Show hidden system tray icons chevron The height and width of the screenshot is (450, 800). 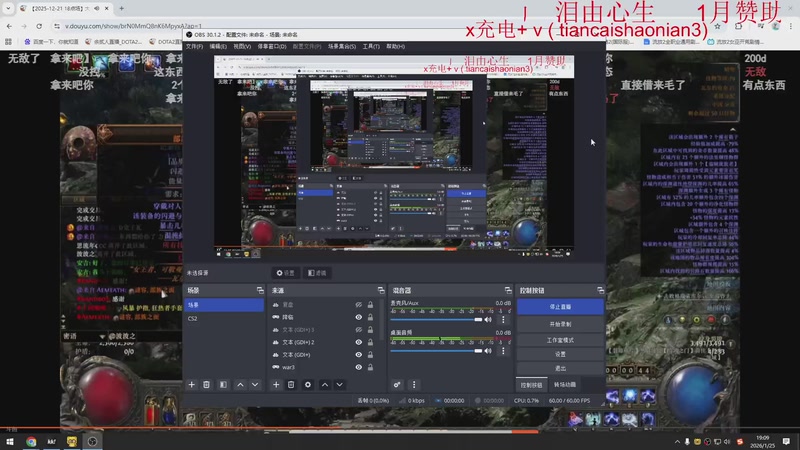click(x=677, y=441)
